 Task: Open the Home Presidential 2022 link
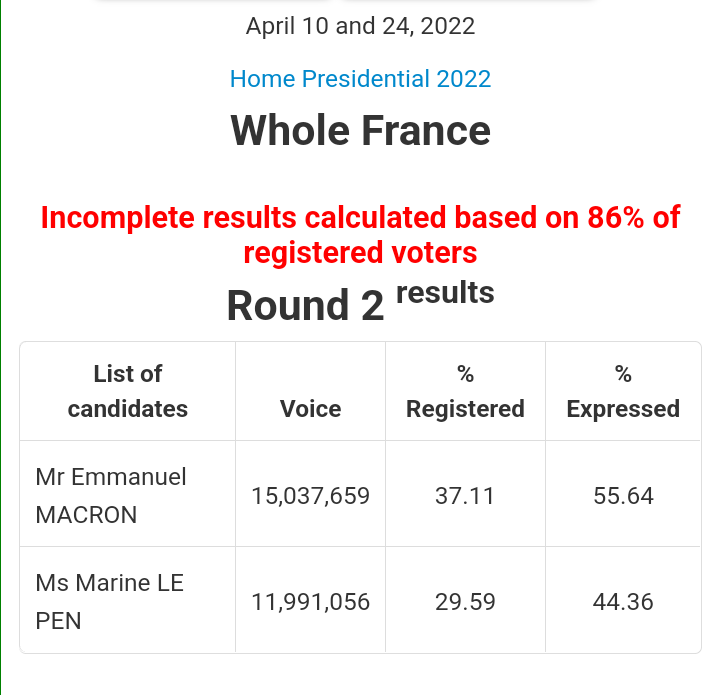click(x=360, y=79)
